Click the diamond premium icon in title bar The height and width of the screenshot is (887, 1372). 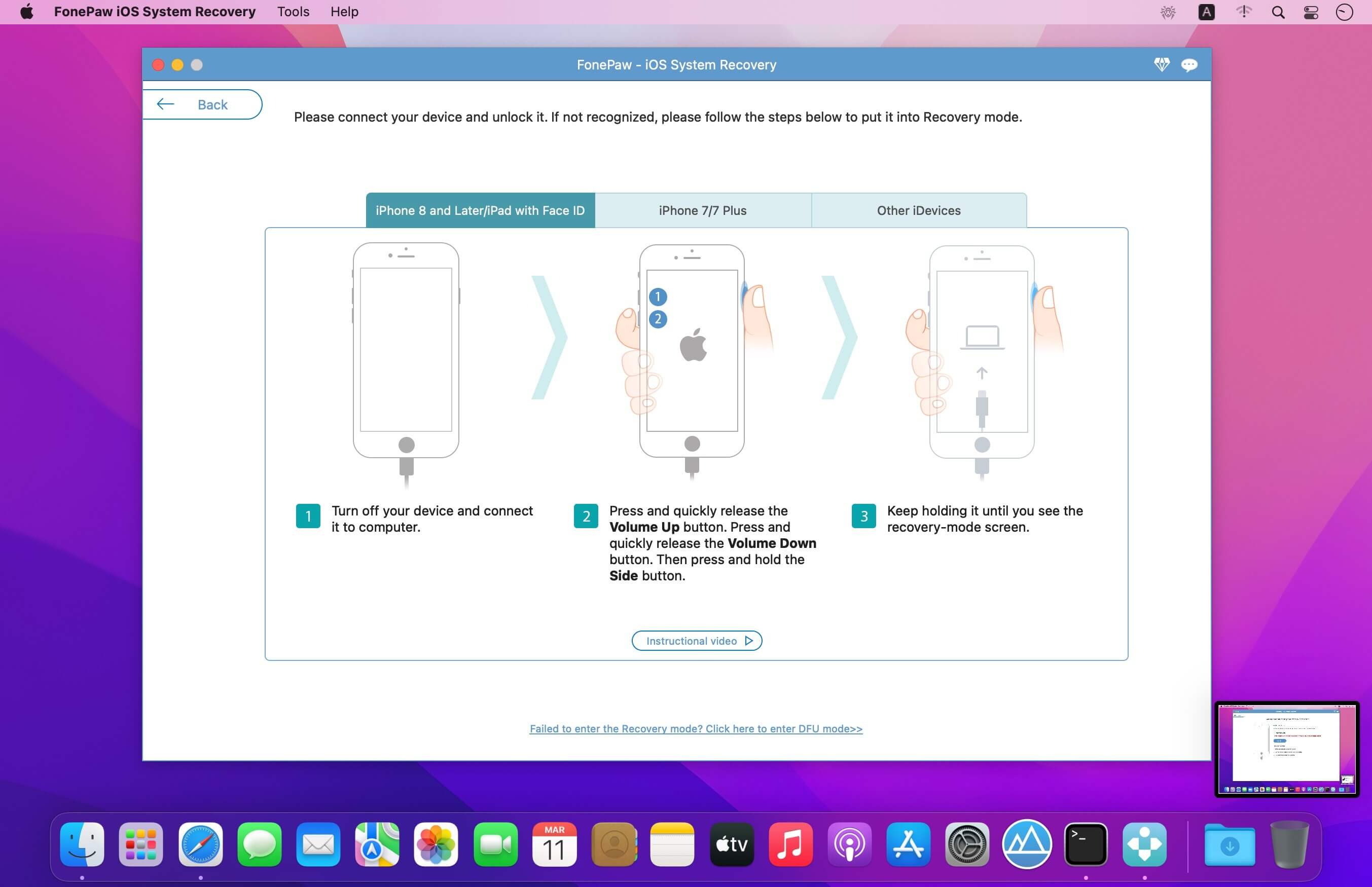tap(1161, 64)
